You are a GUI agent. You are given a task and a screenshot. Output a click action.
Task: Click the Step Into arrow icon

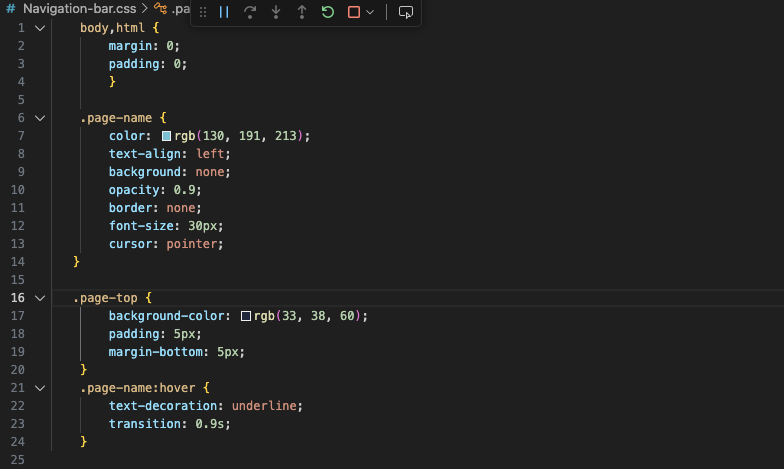tap(276, 12)
